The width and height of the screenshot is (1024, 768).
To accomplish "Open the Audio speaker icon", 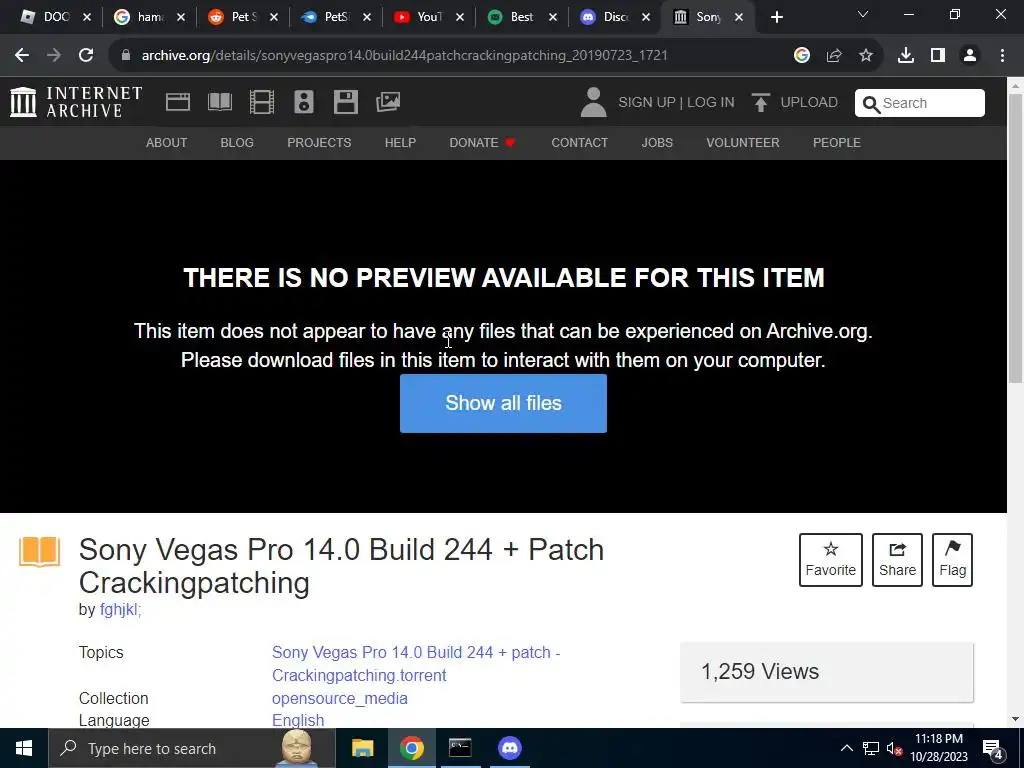I will (x=304, y=103).
